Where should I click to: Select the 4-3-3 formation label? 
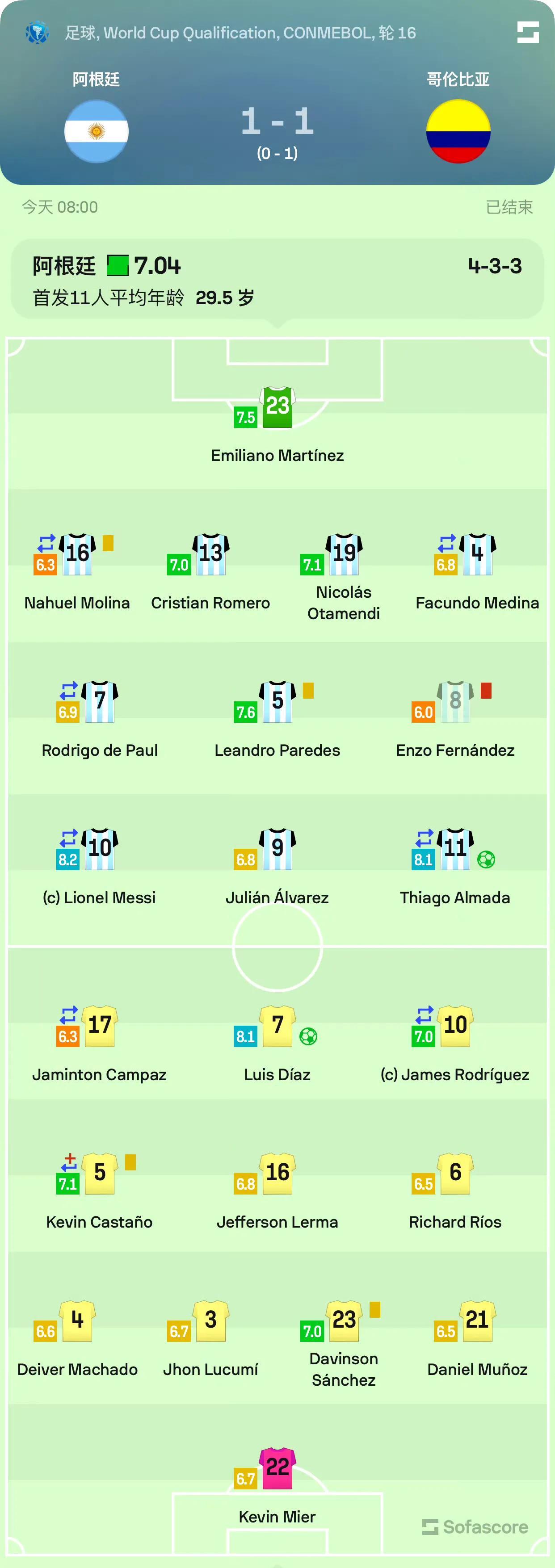[495, 266]
